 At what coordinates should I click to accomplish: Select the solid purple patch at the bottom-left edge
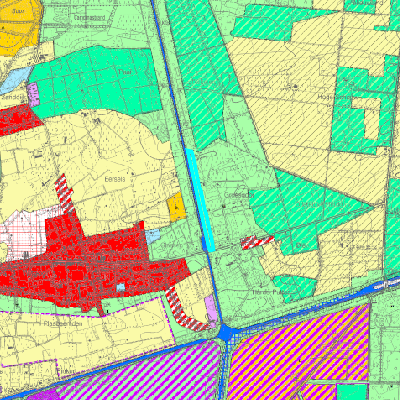tap(42, 394)
